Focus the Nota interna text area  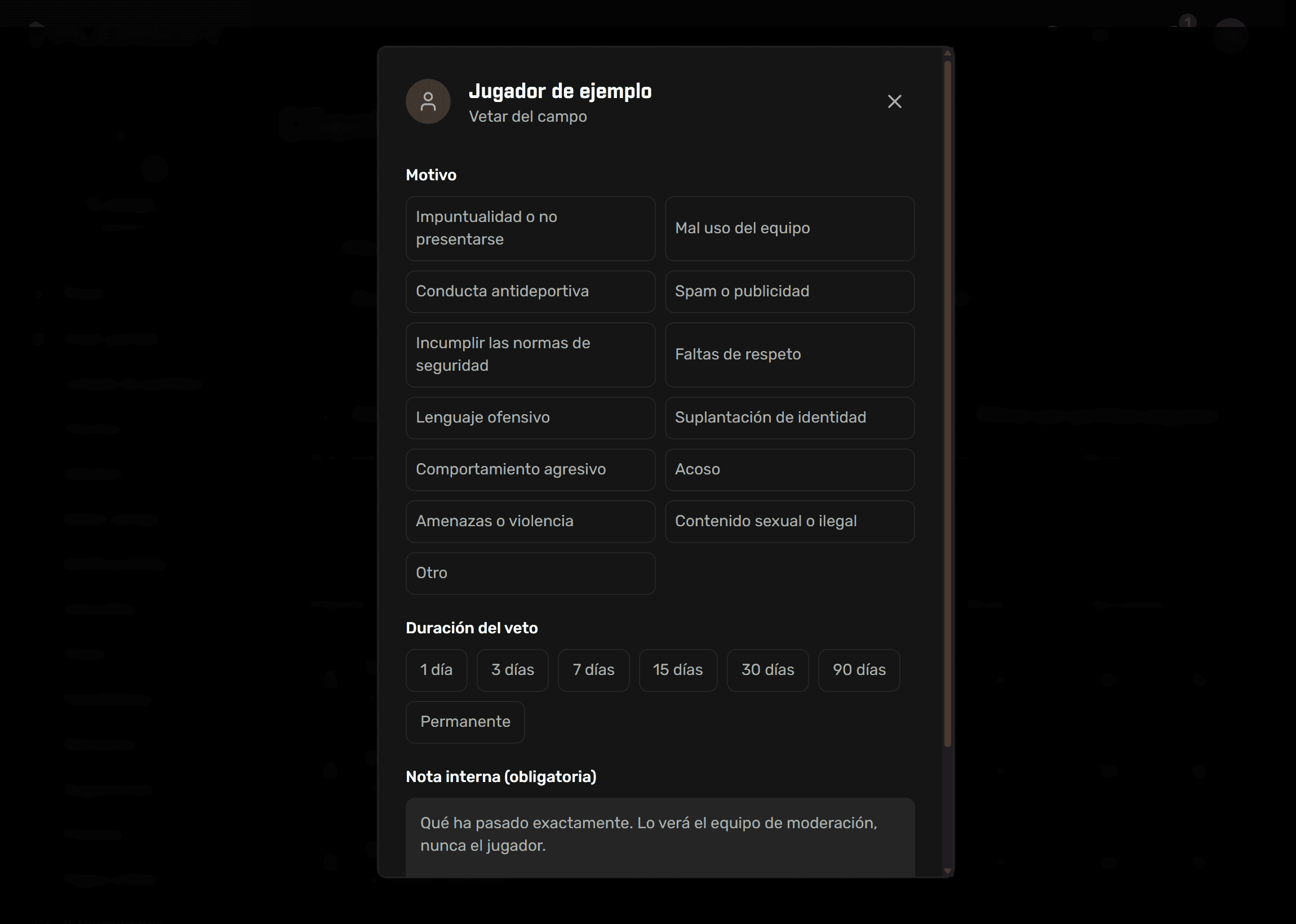click(660, 837)
